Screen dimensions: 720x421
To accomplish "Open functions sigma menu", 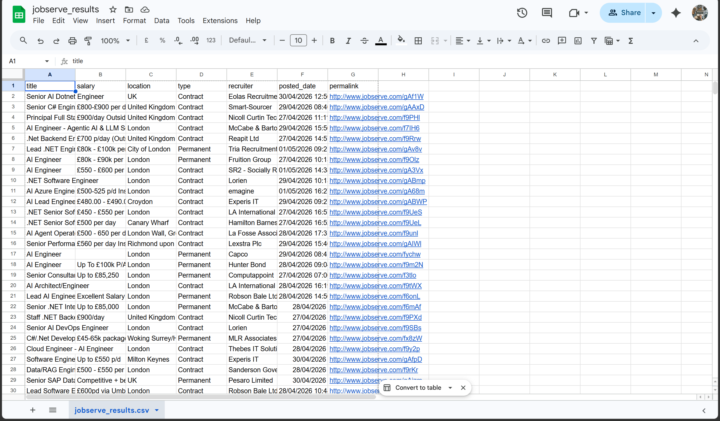I will pos(631,41).
